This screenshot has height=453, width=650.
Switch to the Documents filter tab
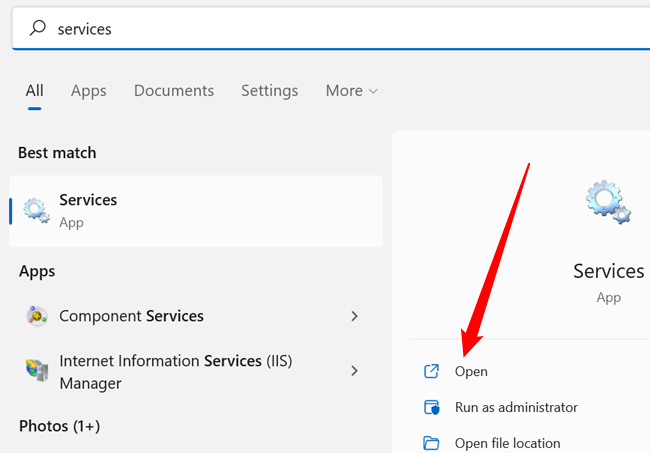click(x=174, y=90)
